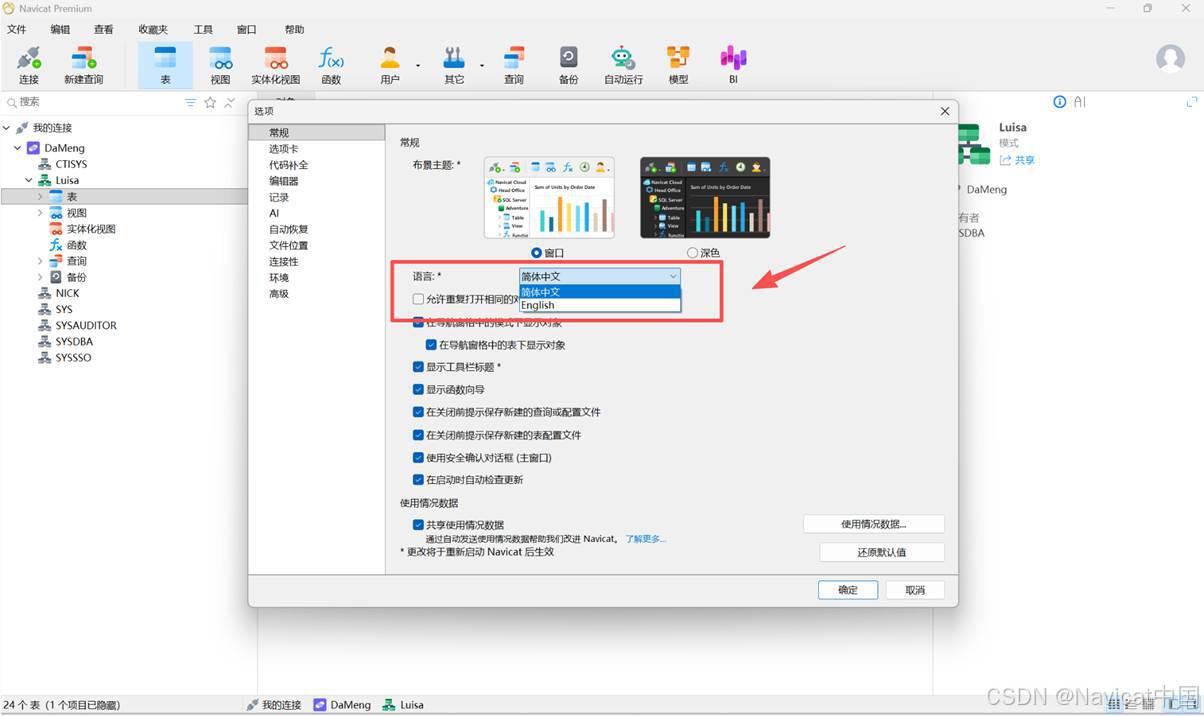
Task: Click the 实体化视图 toolbar icon
Action: click(x=276, y=65)
